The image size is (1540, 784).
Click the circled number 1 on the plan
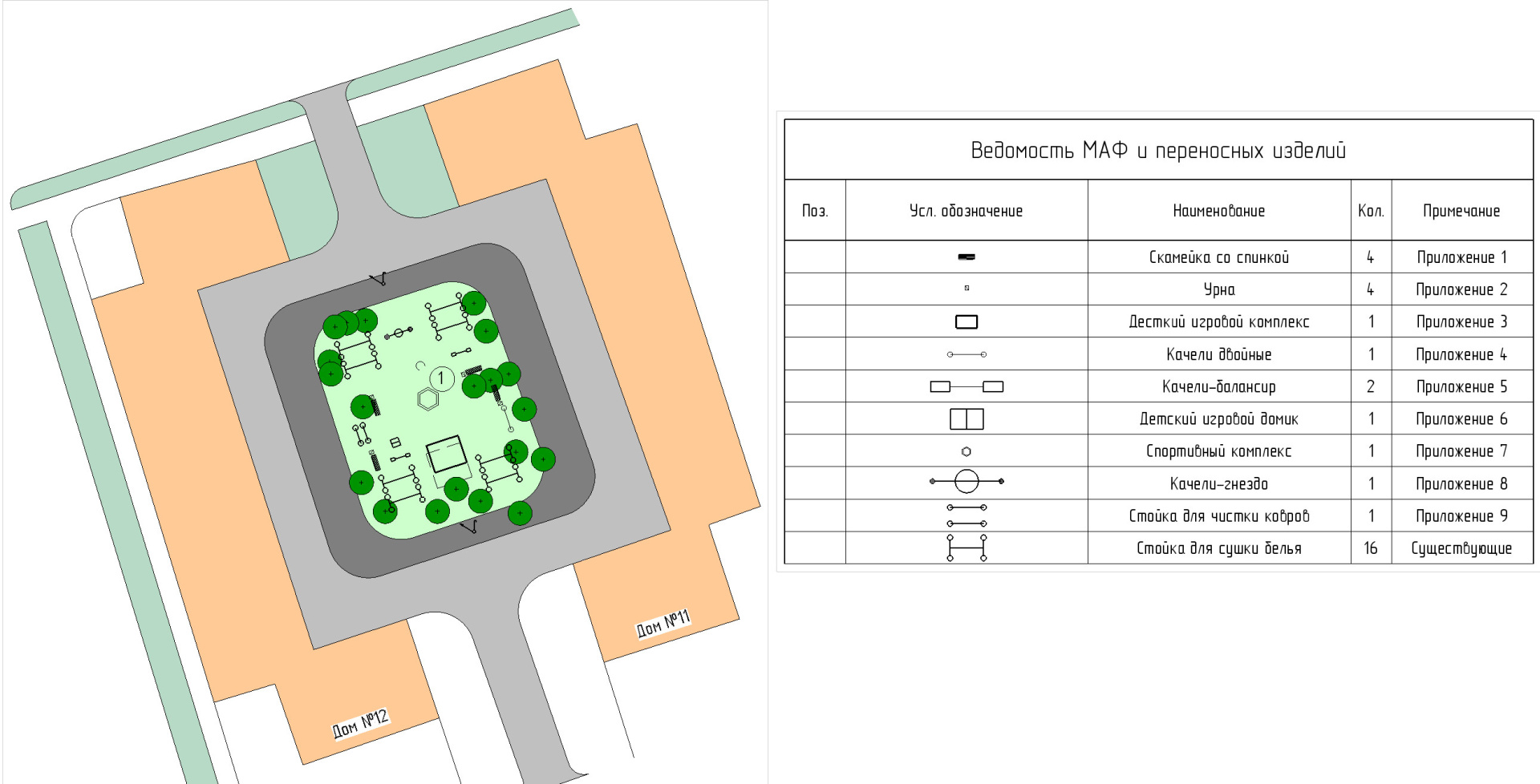pos(440,378)
